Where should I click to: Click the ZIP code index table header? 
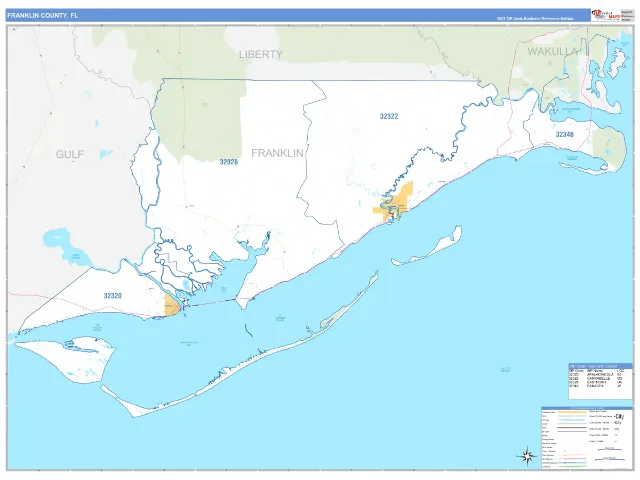(600, 366)
